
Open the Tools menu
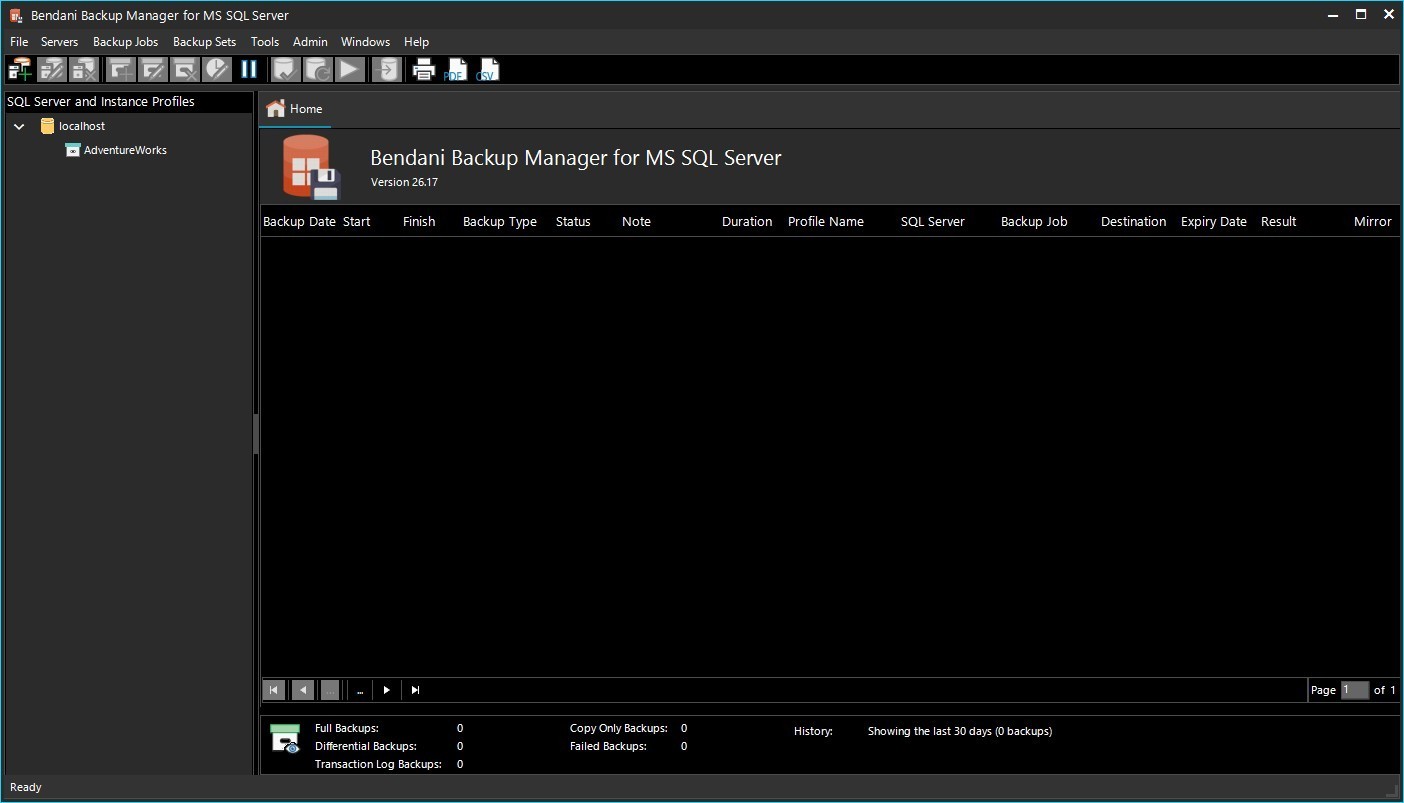(x=265, y=42)
